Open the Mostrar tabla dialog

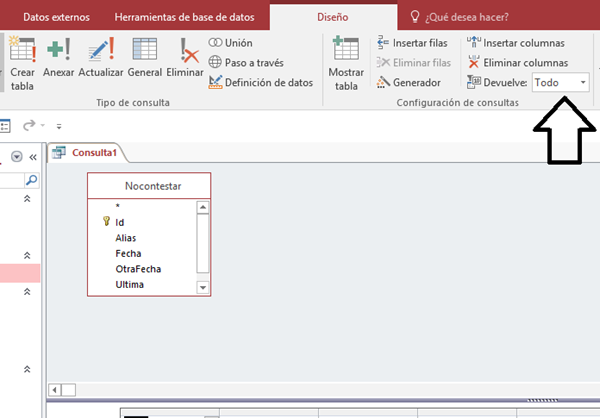pyautogui.click(x=346, y=62)
